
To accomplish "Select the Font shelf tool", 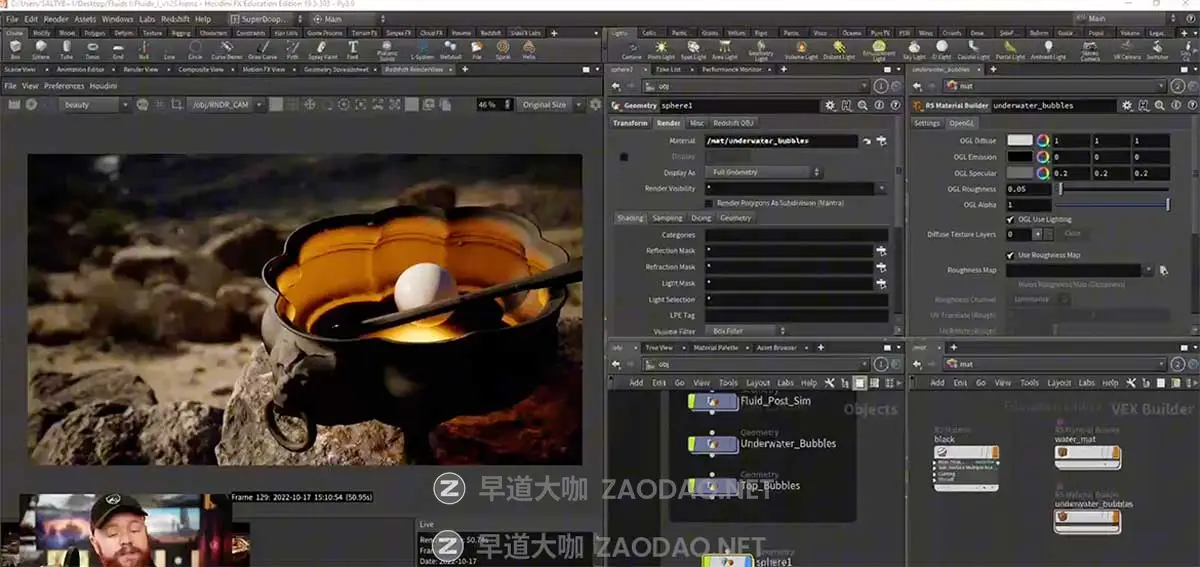I will click(353, 50).
